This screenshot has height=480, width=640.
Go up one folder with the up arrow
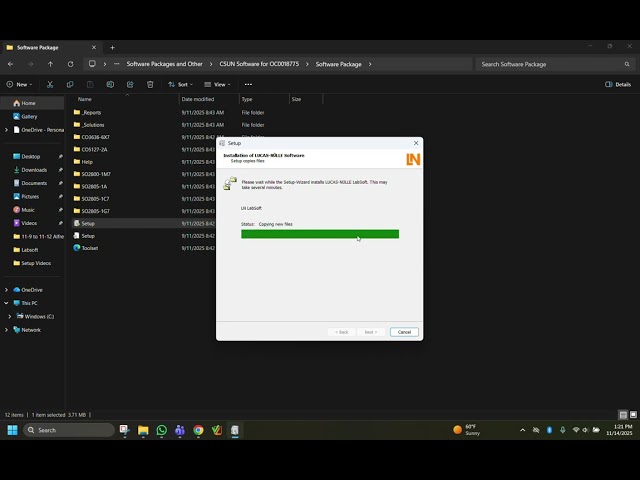tap(50, 64)
